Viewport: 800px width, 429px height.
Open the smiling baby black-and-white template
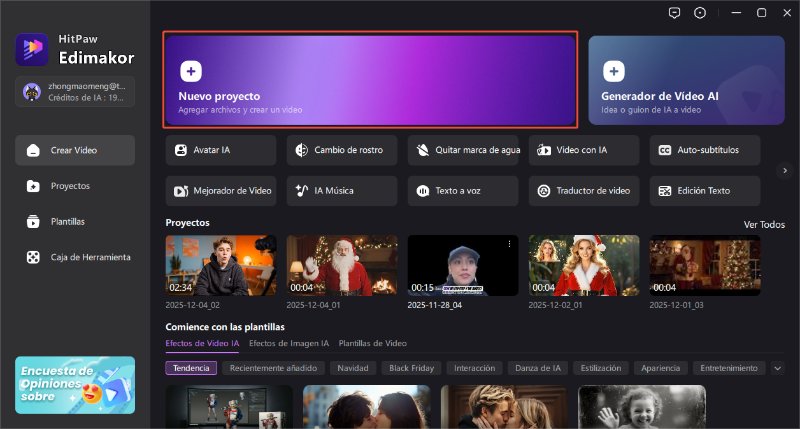(642, 407)
